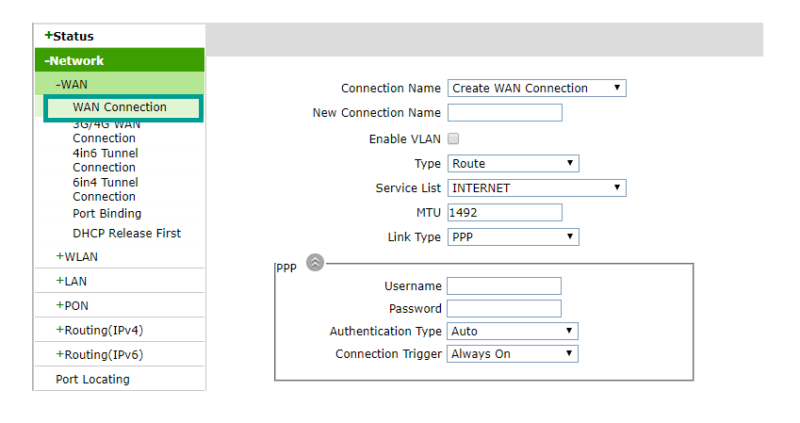
Task: Go to DHCP Release First
Action: pyautogui.click(x=127, y=233)
